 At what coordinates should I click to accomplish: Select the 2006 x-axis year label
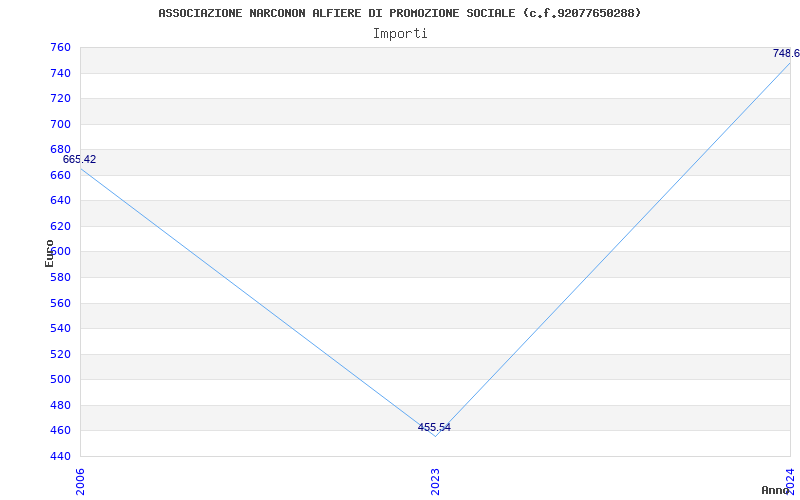80,482
